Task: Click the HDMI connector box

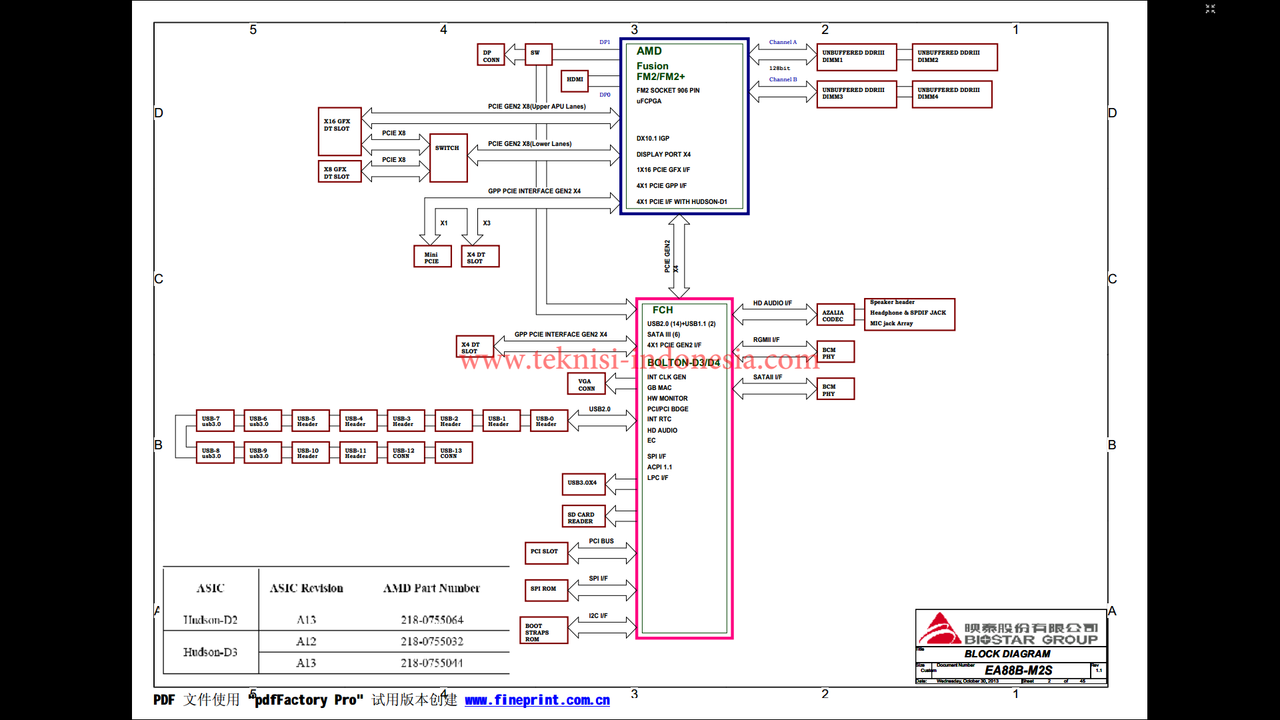Action: [x=575, y=80]
